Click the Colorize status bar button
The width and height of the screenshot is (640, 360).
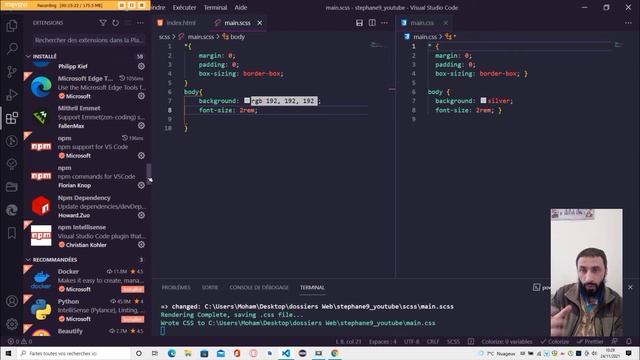554,341
